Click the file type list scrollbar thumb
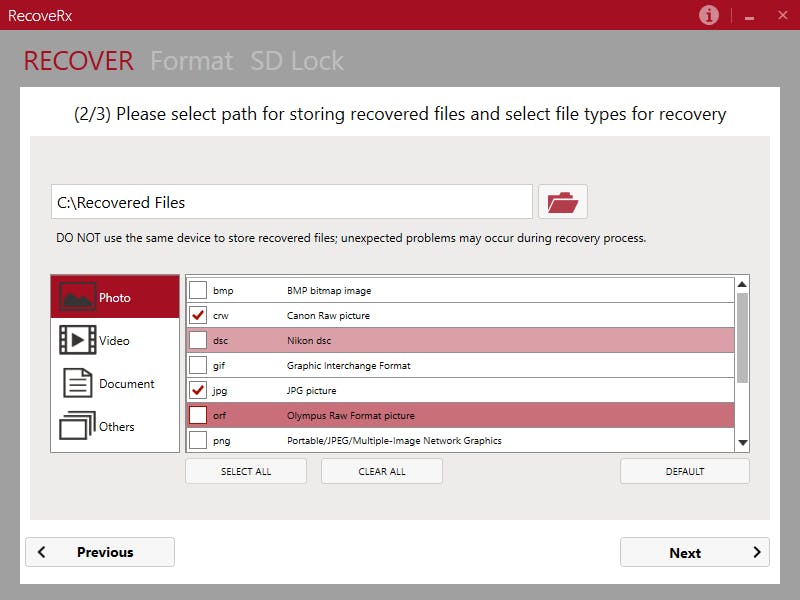The image size is (800, 600). click(x=742, y=337)
